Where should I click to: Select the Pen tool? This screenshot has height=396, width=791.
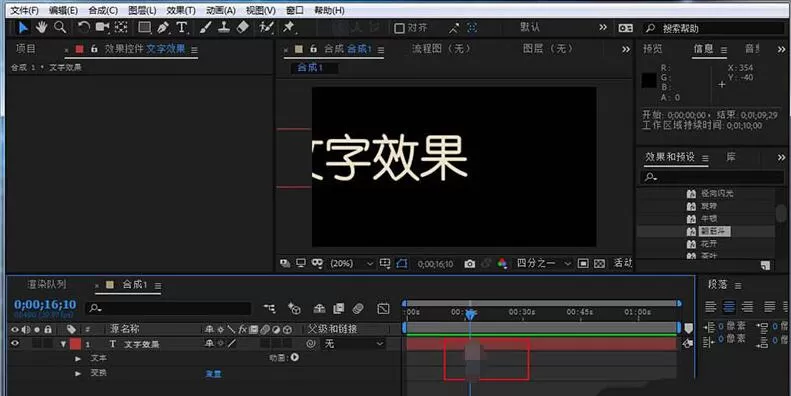[x=163, y=27]
